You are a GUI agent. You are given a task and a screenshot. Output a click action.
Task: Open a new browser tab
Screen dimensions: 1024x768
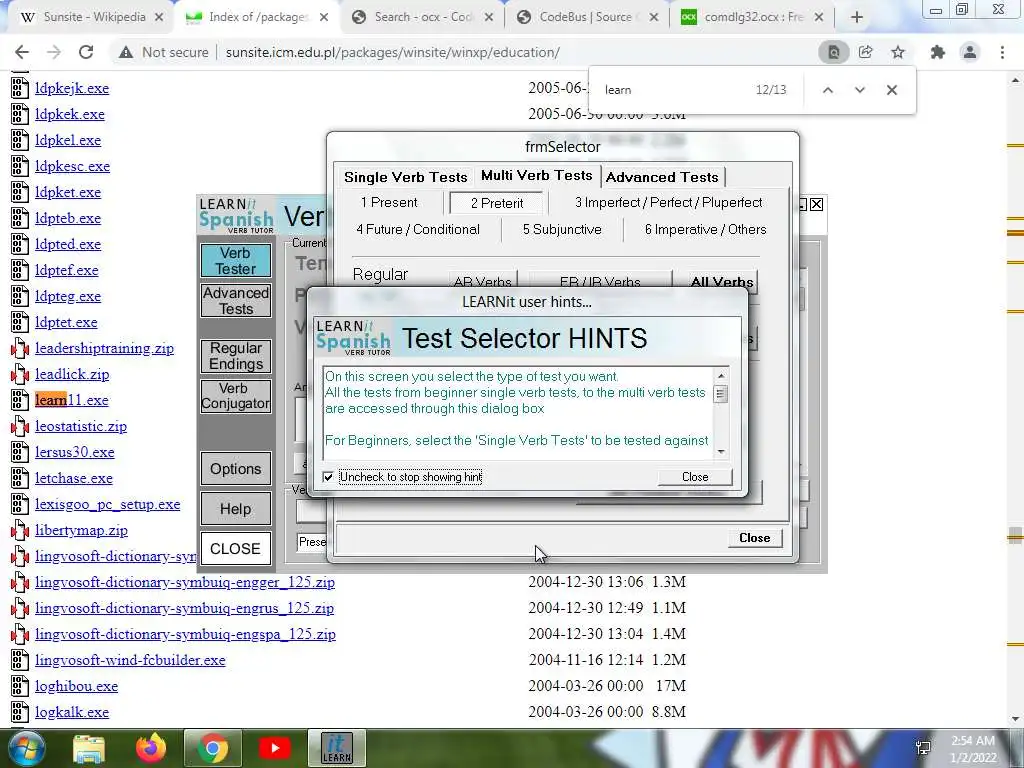click(x=857, y=17)
